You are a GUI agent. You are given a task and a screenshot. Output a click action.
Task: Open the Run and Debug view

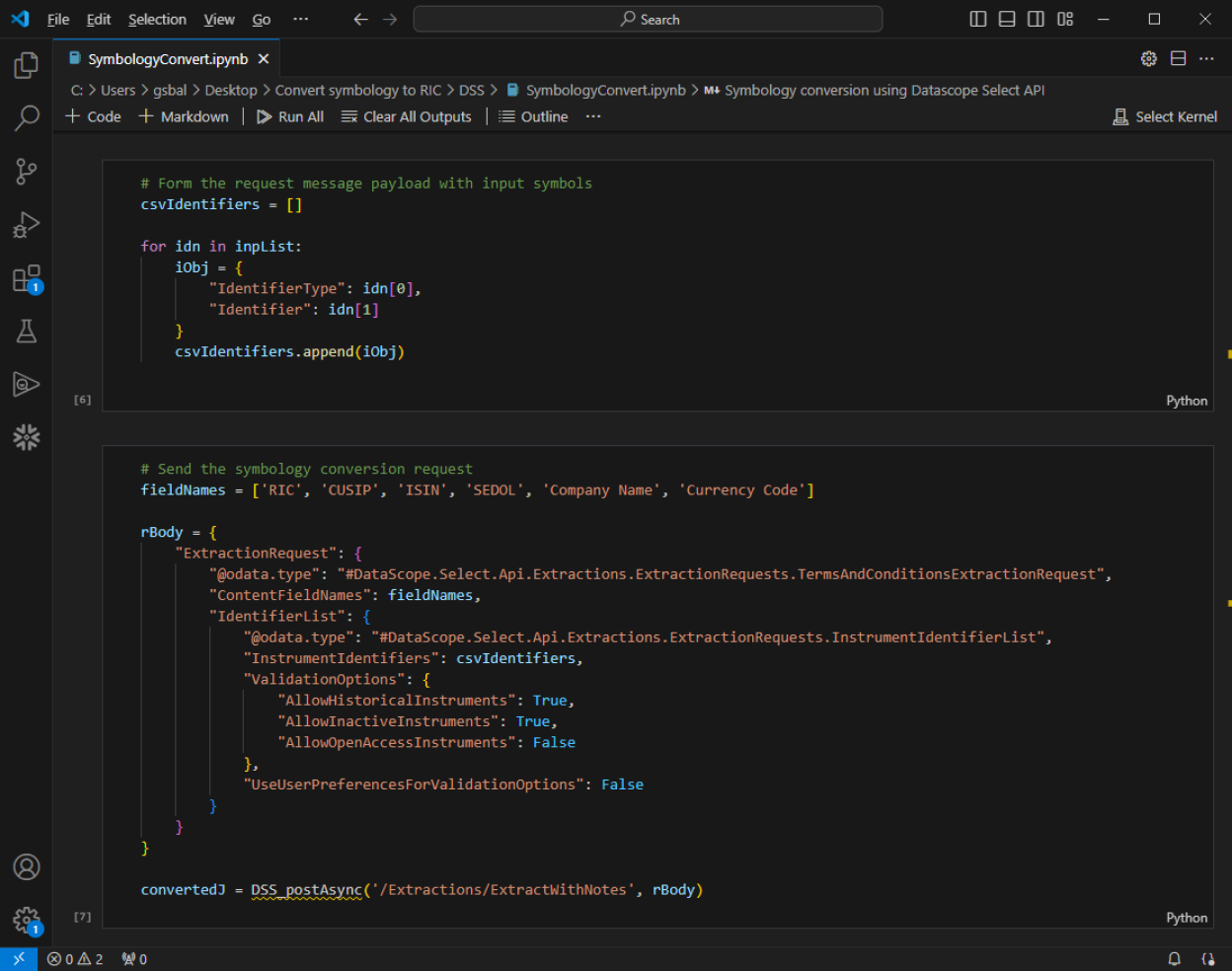[27, 225]
